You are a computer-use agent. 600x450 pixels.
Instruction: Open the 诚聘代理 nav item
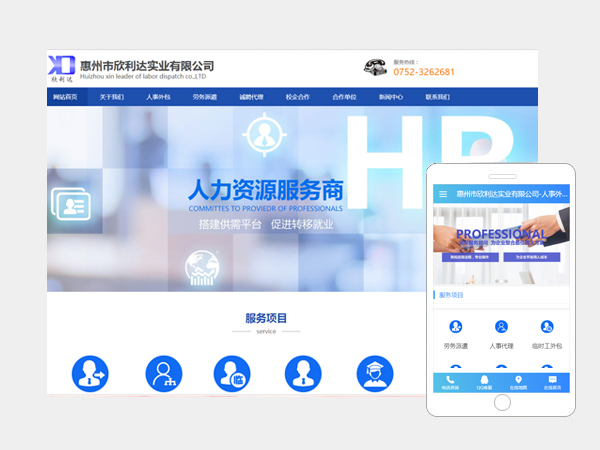coord(251,97)
